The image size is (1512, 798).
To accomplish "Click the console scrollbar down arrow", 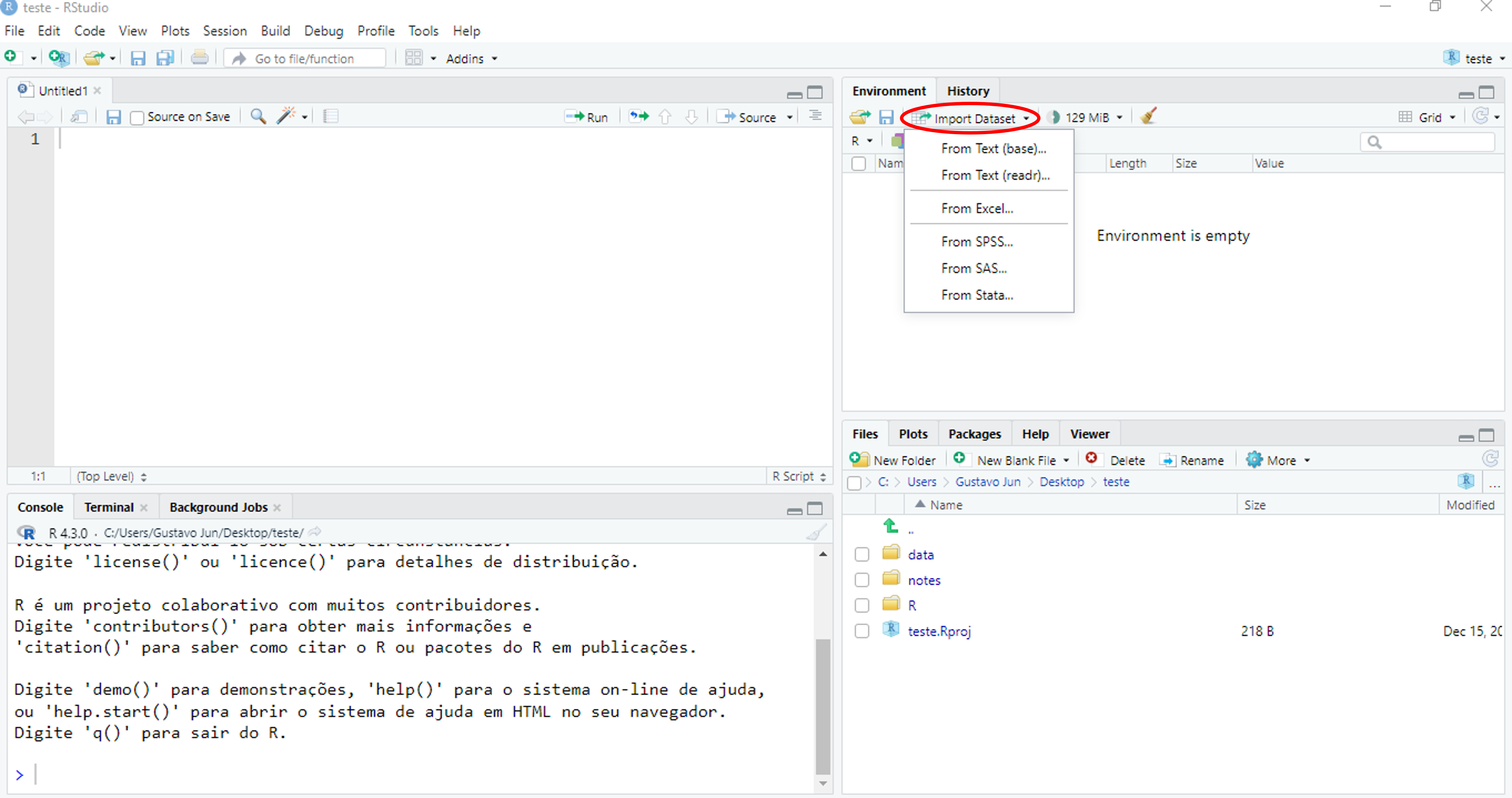I will point(823,784).
